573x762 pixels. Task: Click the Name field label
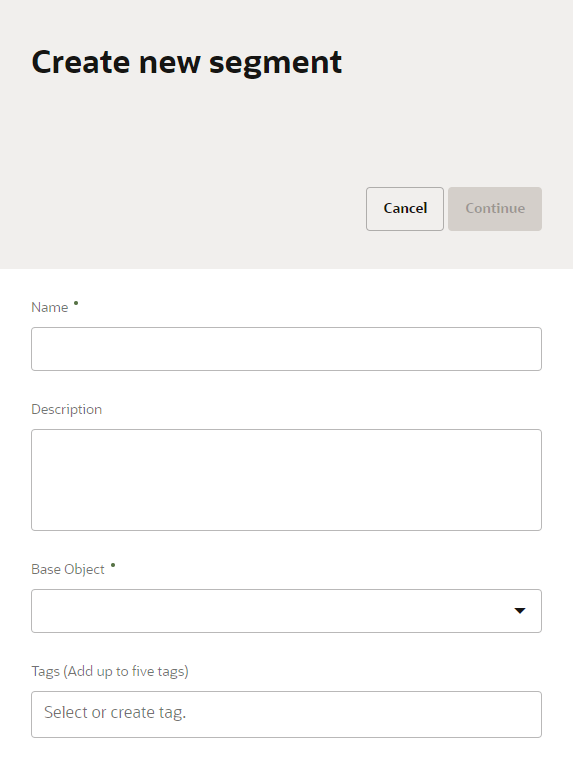50,308
